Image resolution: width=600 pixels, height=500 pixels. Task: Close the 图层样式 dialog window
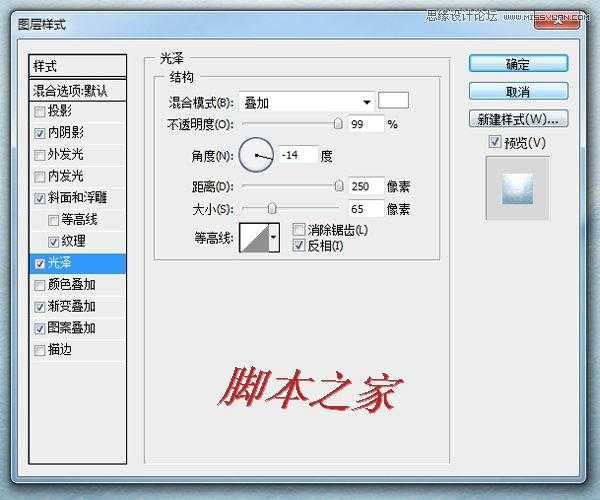tap(557, 21)
